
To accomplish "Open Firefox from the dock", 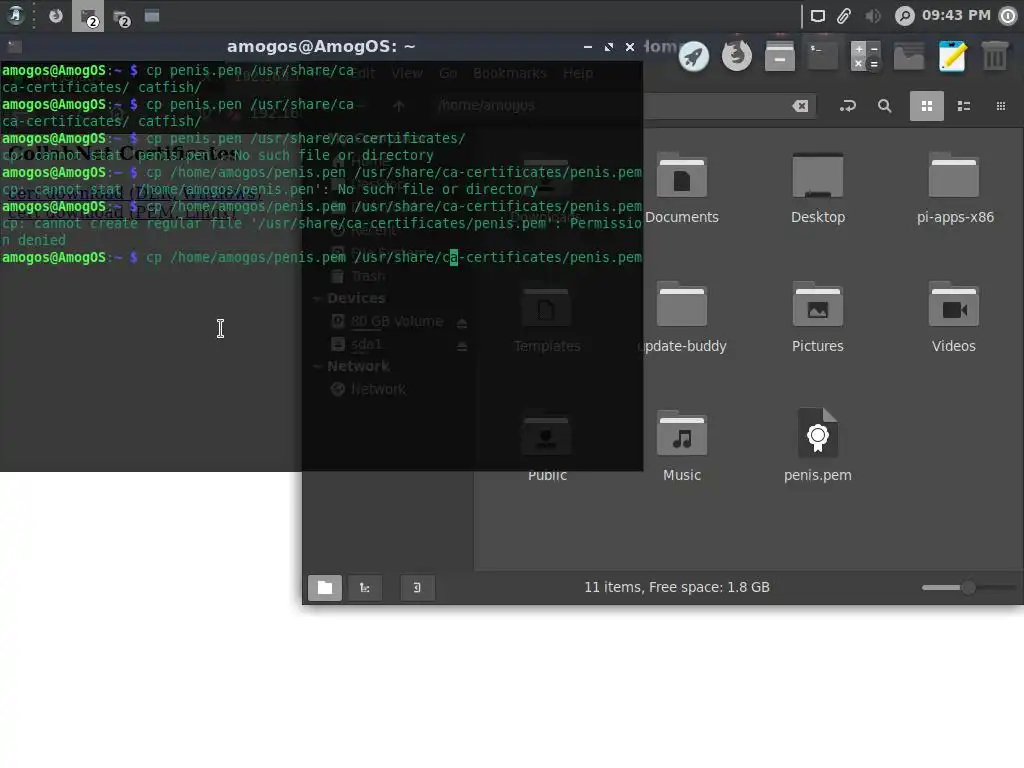I will [x=737, y=56].
